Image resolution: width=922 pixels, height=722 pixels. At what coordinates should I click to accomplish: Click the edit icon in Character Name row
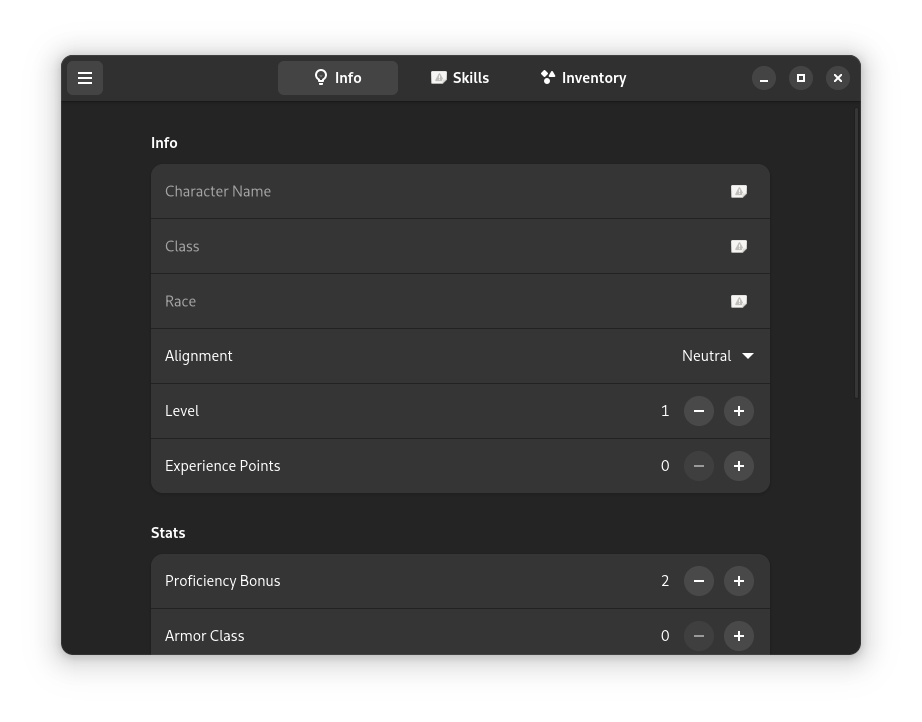click(x=739, y=192)
